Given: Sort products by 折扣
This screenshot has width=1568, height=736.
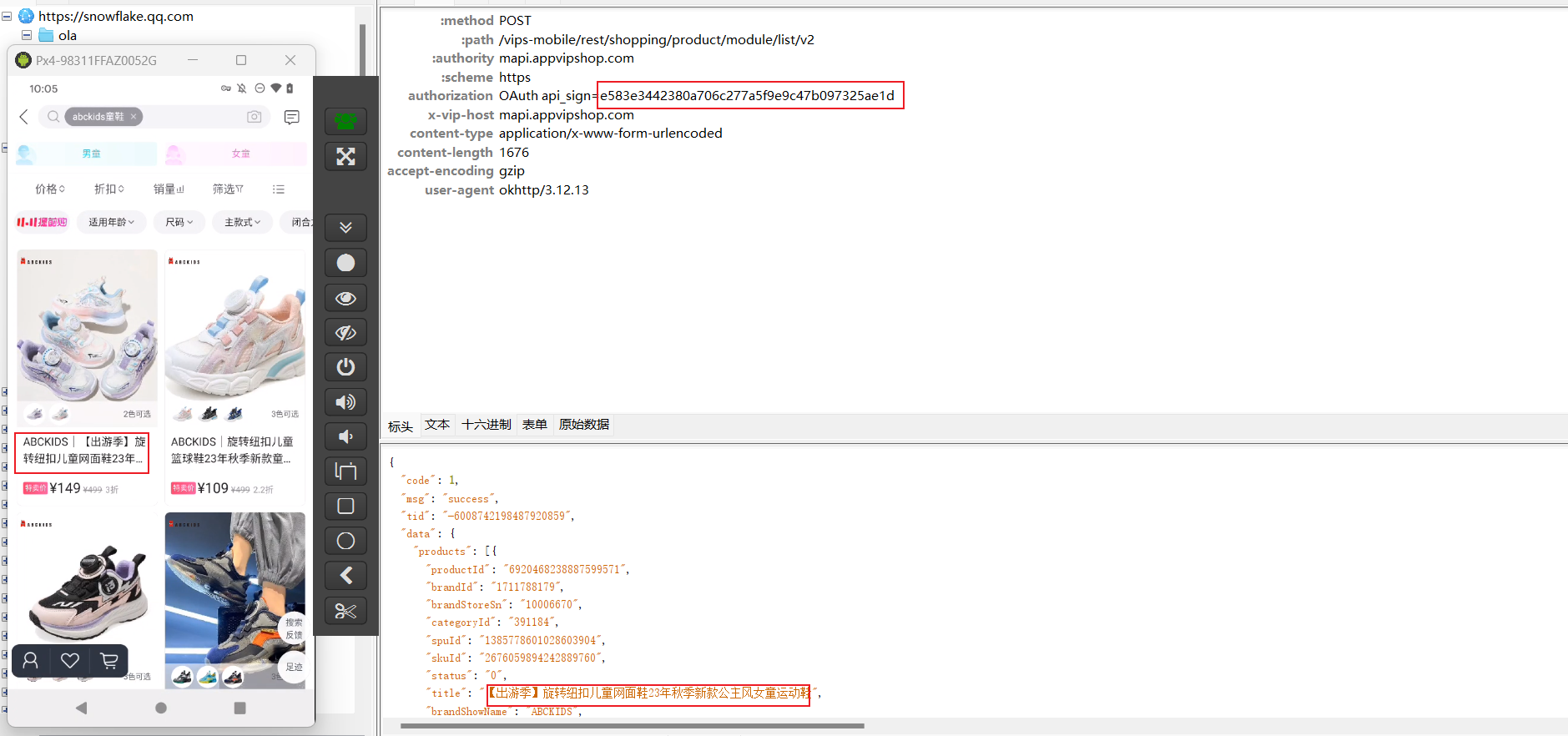Looking at the screenshot, I should click(109, 189).
